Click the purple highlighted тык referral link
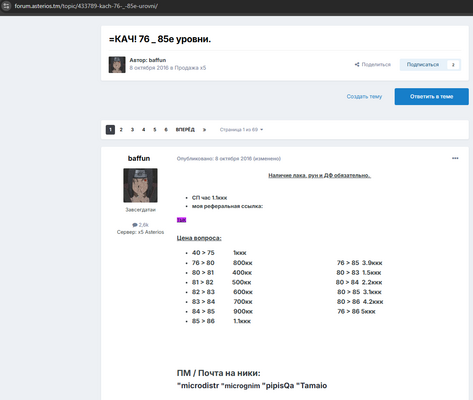The height and width of the screenshot is (400, 473). click(x=181, y=220)
